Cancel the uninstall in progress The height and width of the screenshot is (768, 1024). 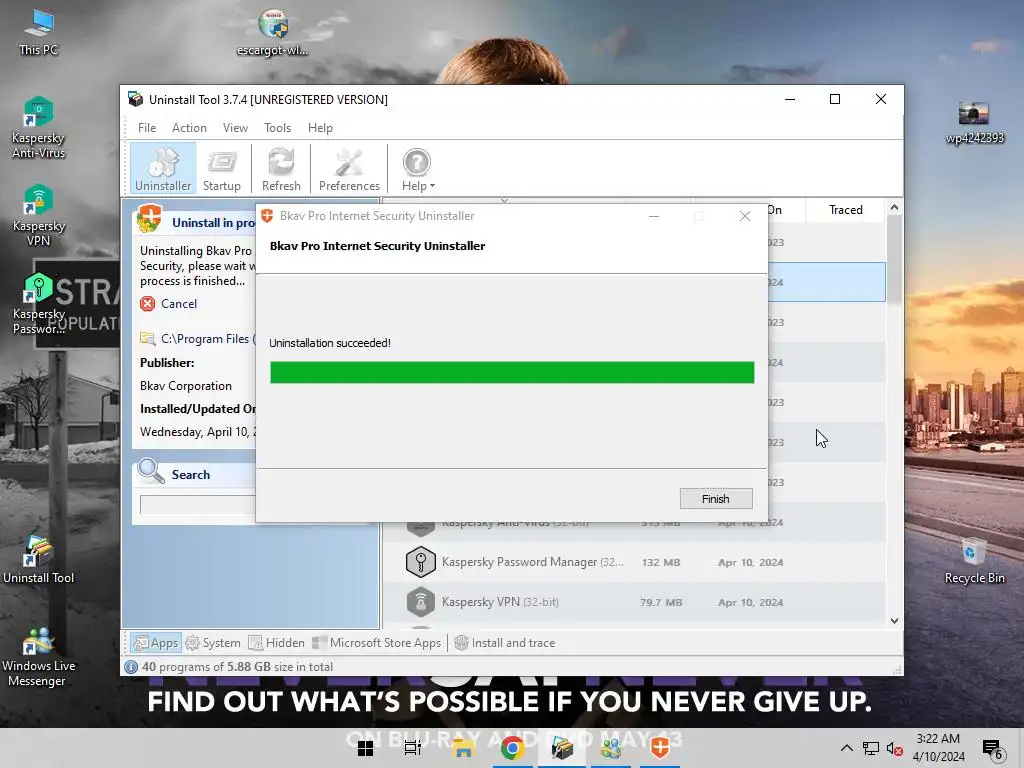179,304
